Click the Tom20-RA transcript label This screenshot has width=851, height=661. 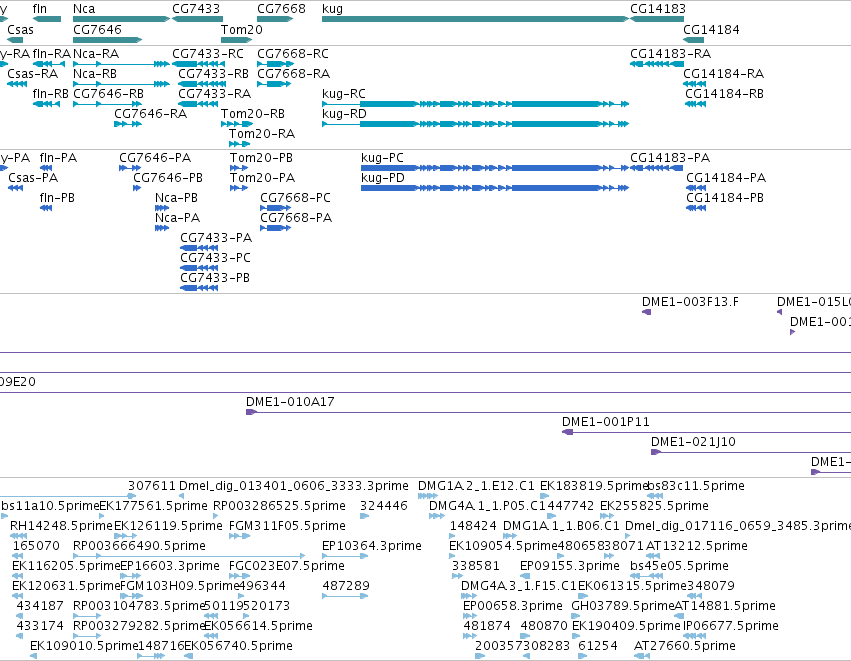262,134
